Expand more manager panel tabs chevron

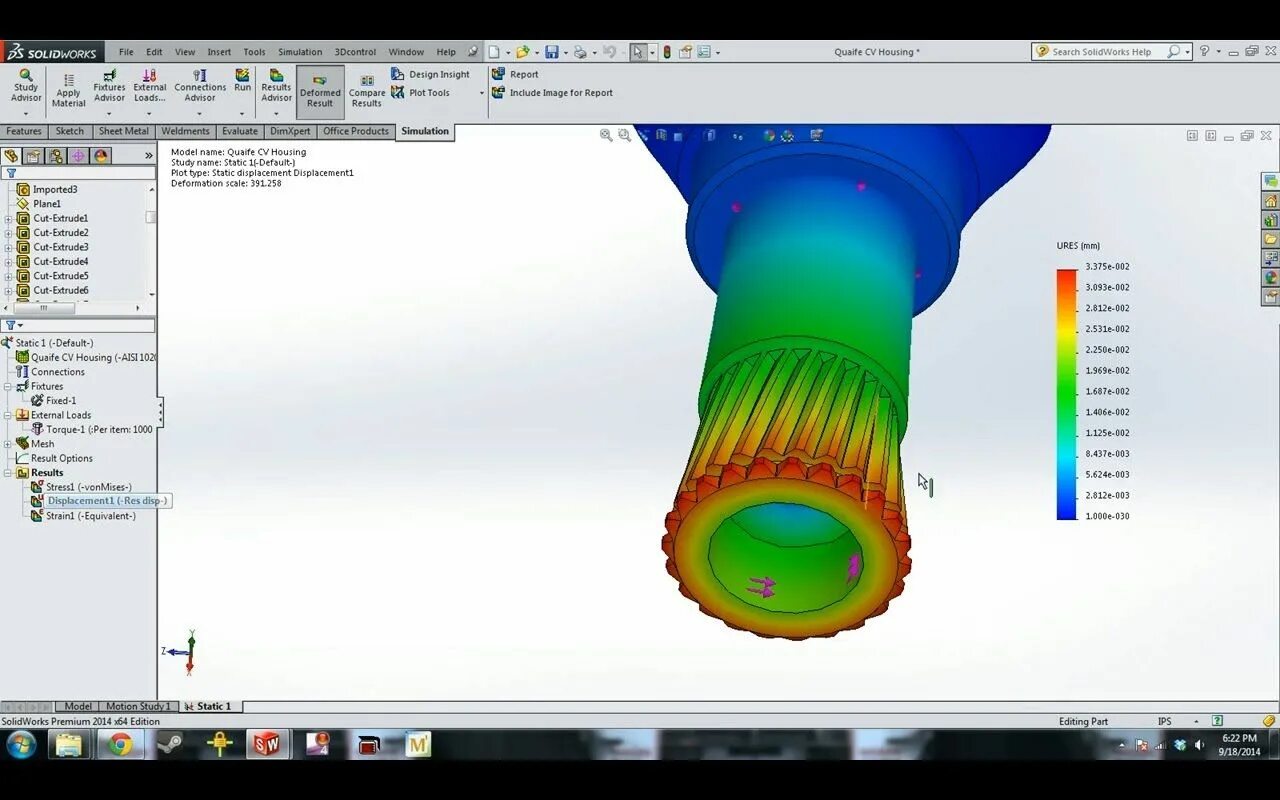click(149, 156)
